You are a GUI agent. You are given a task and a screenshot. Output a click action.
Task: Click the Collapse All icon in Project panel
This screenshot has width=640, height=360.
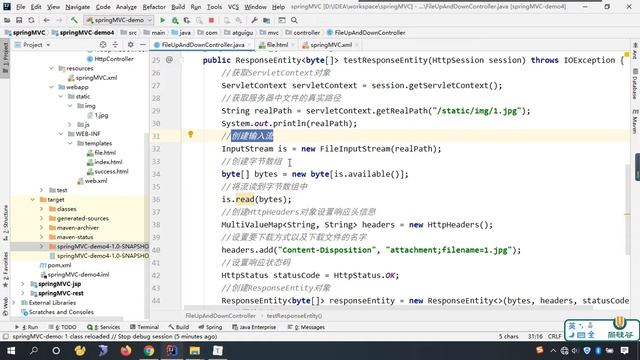pyautogui.click(x=115, y=44)
